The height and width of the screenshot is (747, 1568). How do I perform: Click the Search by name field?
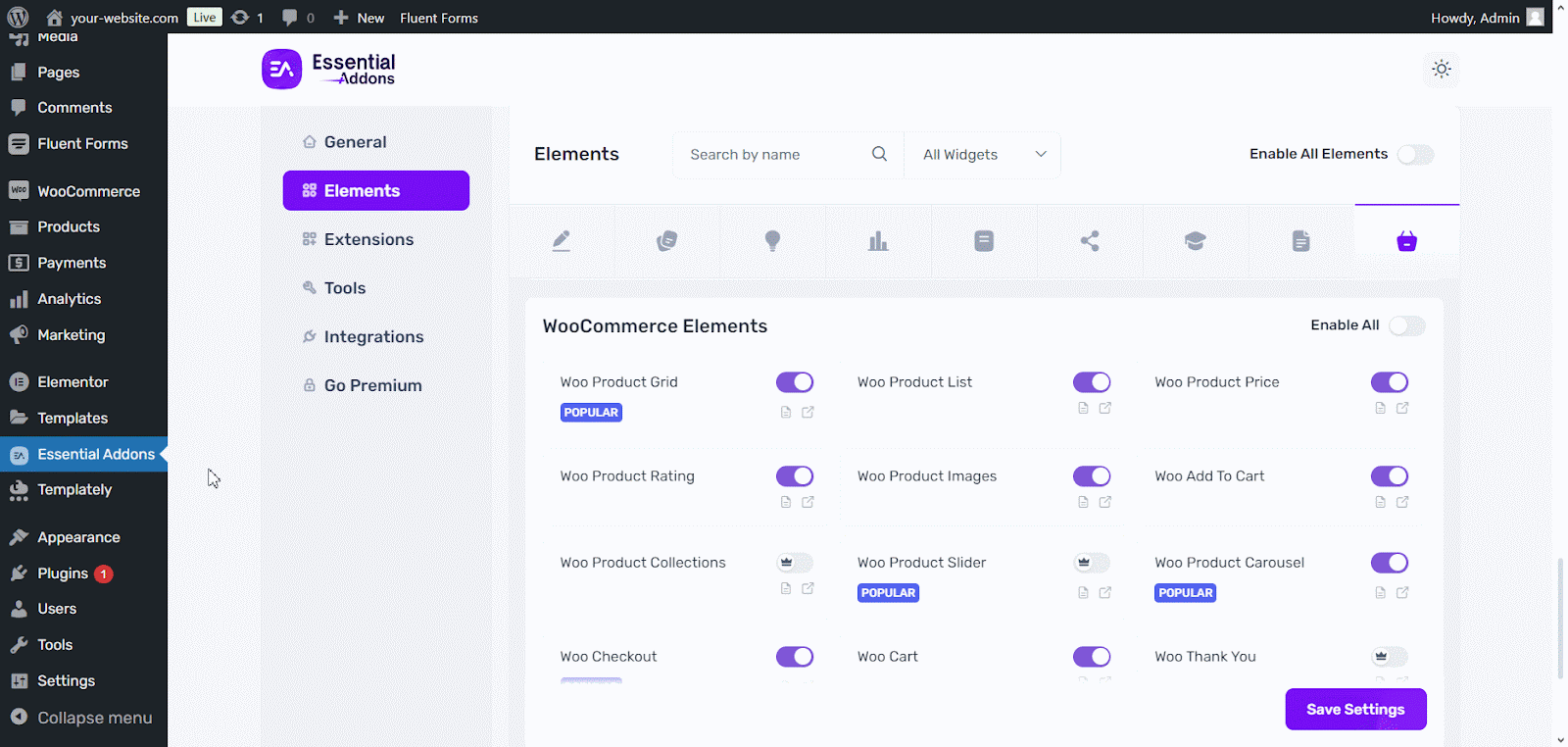[x=789, y=155]
